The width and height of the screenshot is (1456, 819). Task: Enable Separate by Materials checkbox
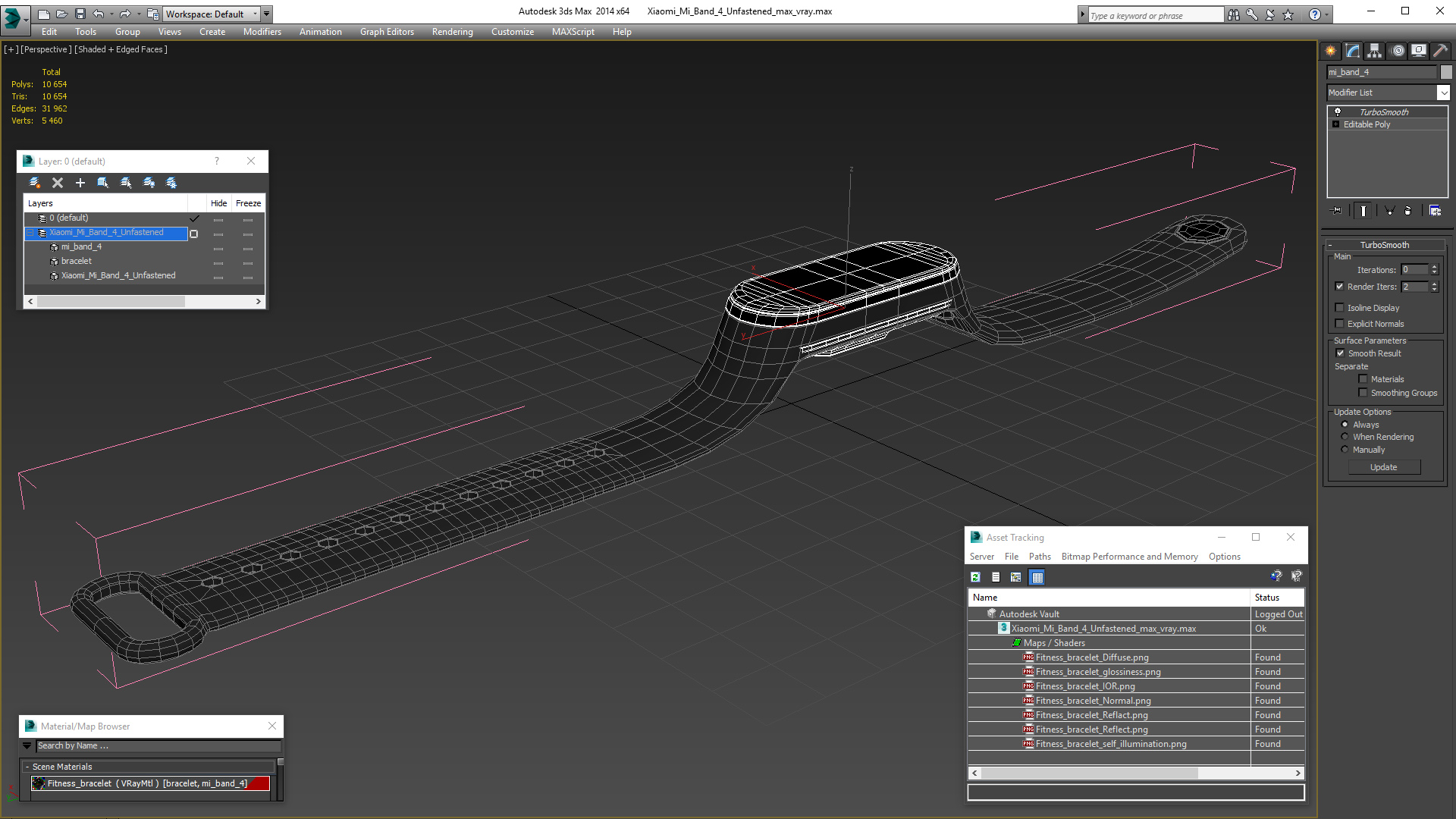click(1363, 379)
